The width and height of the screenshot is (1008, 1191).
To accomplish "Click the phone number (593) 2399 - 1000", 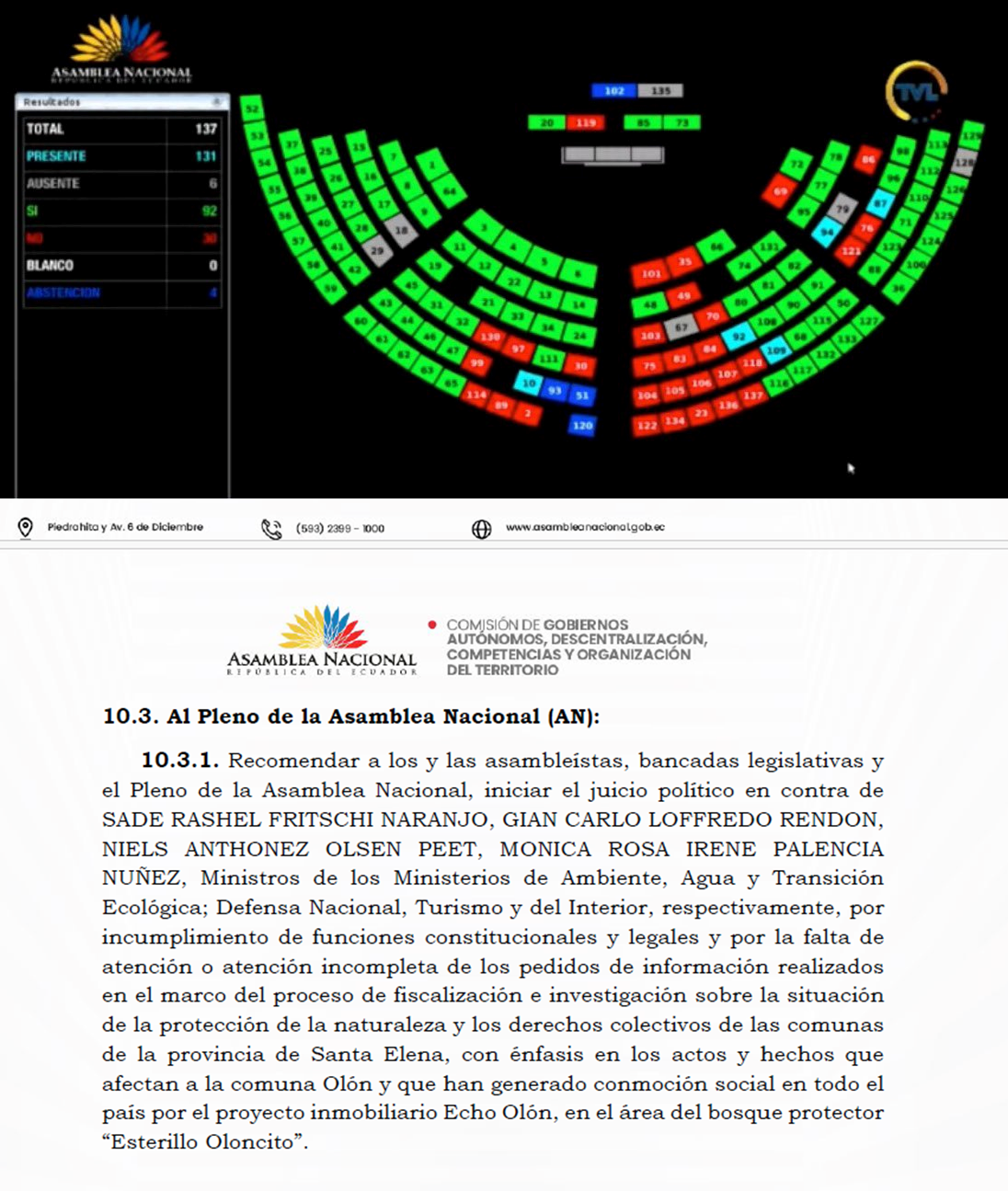I will pos(340,529).
